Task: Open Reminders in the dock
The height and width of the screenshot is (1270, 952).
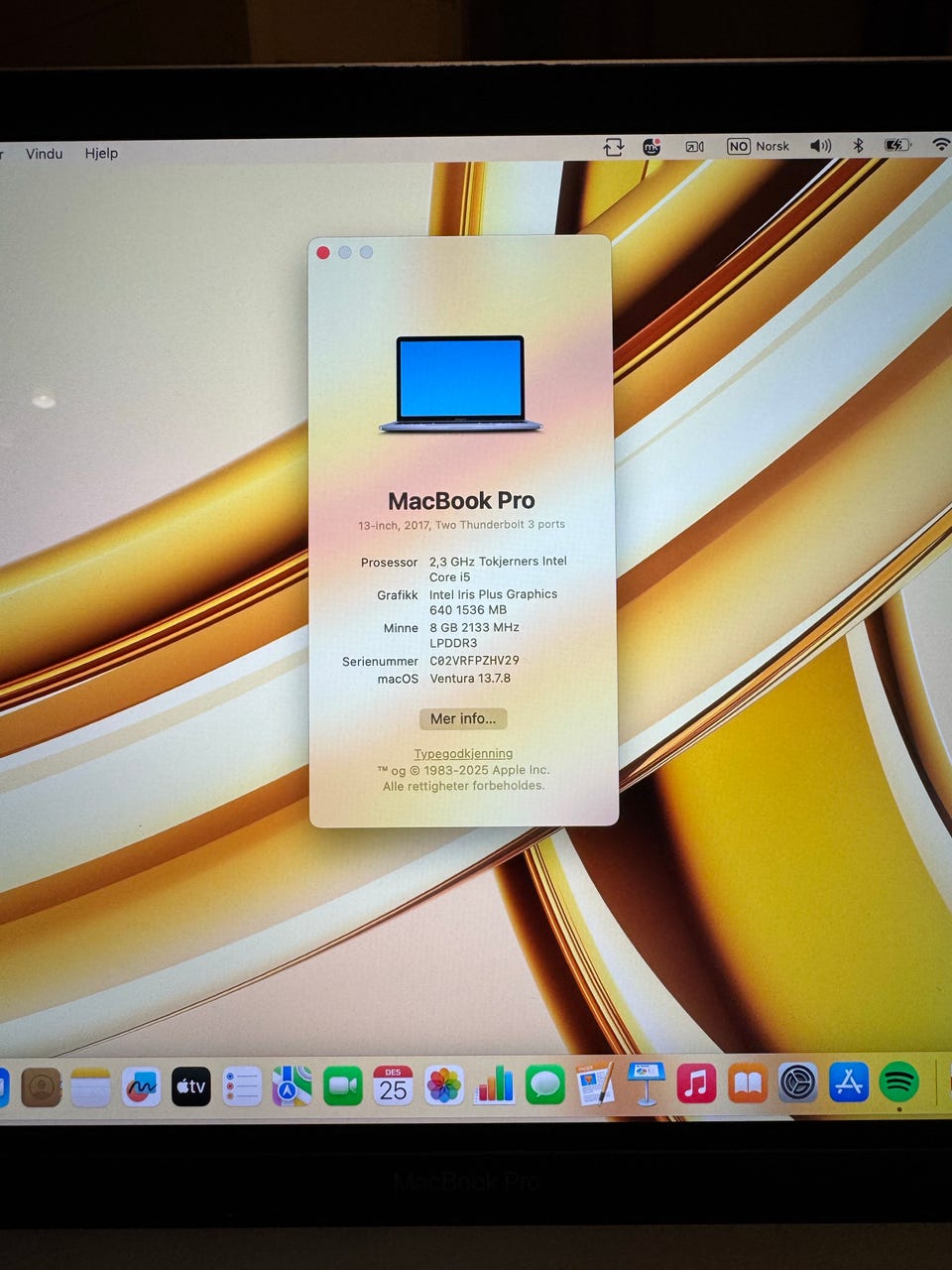Action: point(242,1086)
